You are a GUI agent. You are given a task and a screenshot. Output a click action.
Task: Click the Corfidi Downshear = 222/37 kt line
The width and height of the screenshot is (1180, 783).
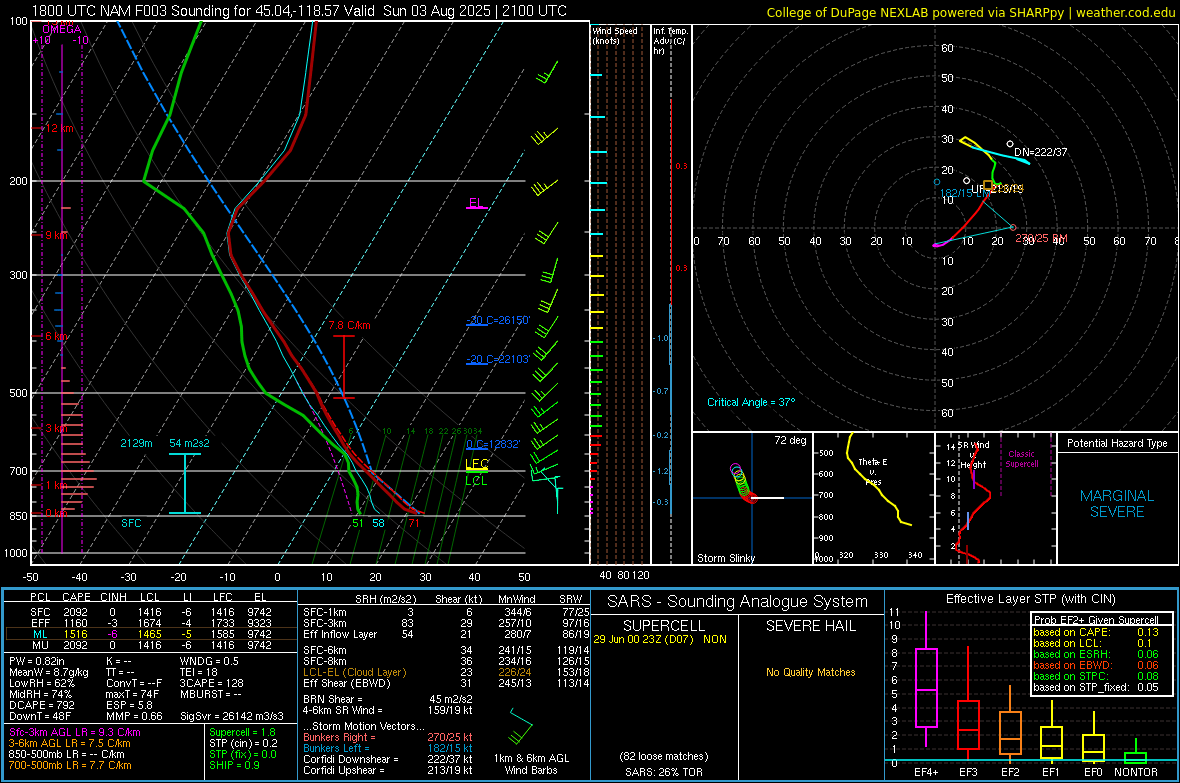click(x=388, y=760)
